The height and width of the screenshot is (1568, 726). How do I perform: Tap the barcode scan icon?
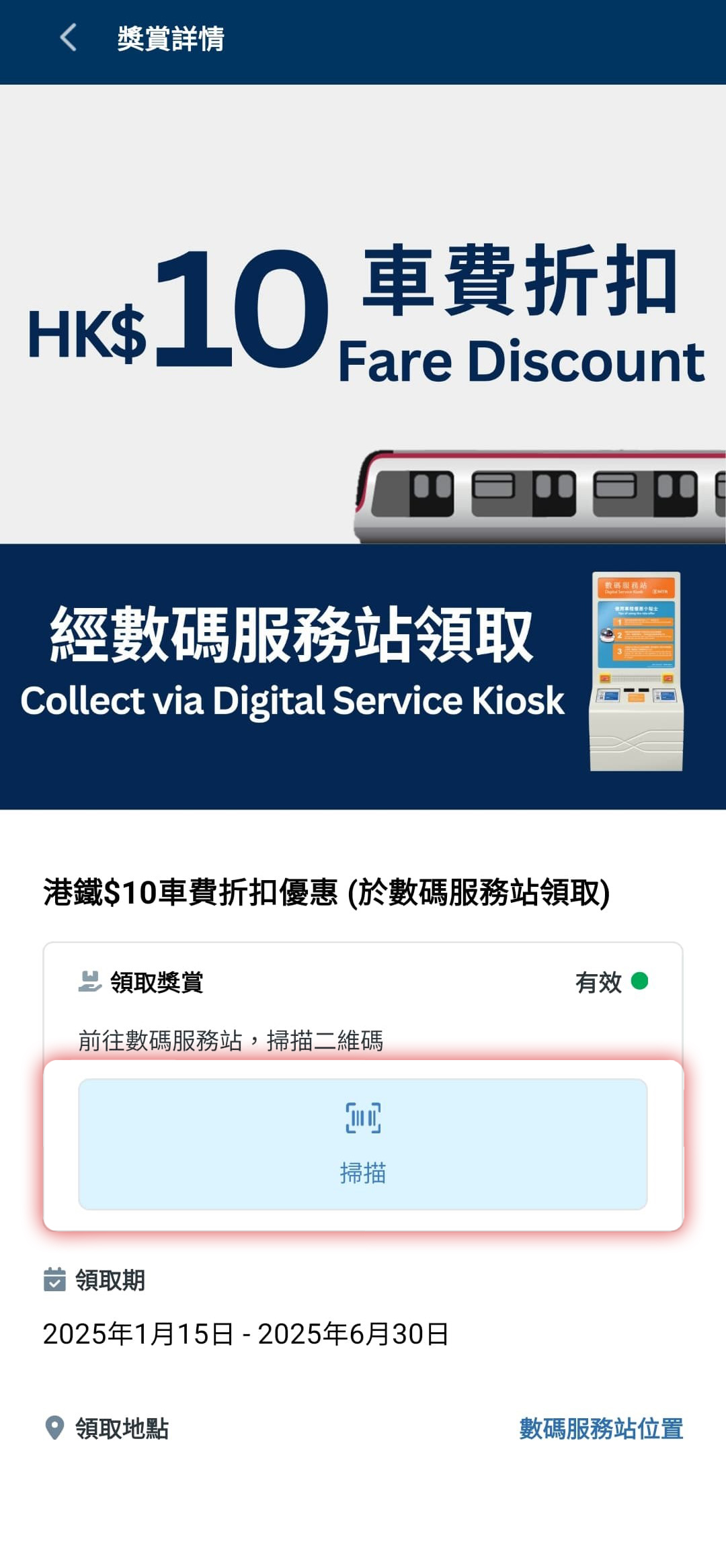pyautogui.click(x=363, y=1118)
